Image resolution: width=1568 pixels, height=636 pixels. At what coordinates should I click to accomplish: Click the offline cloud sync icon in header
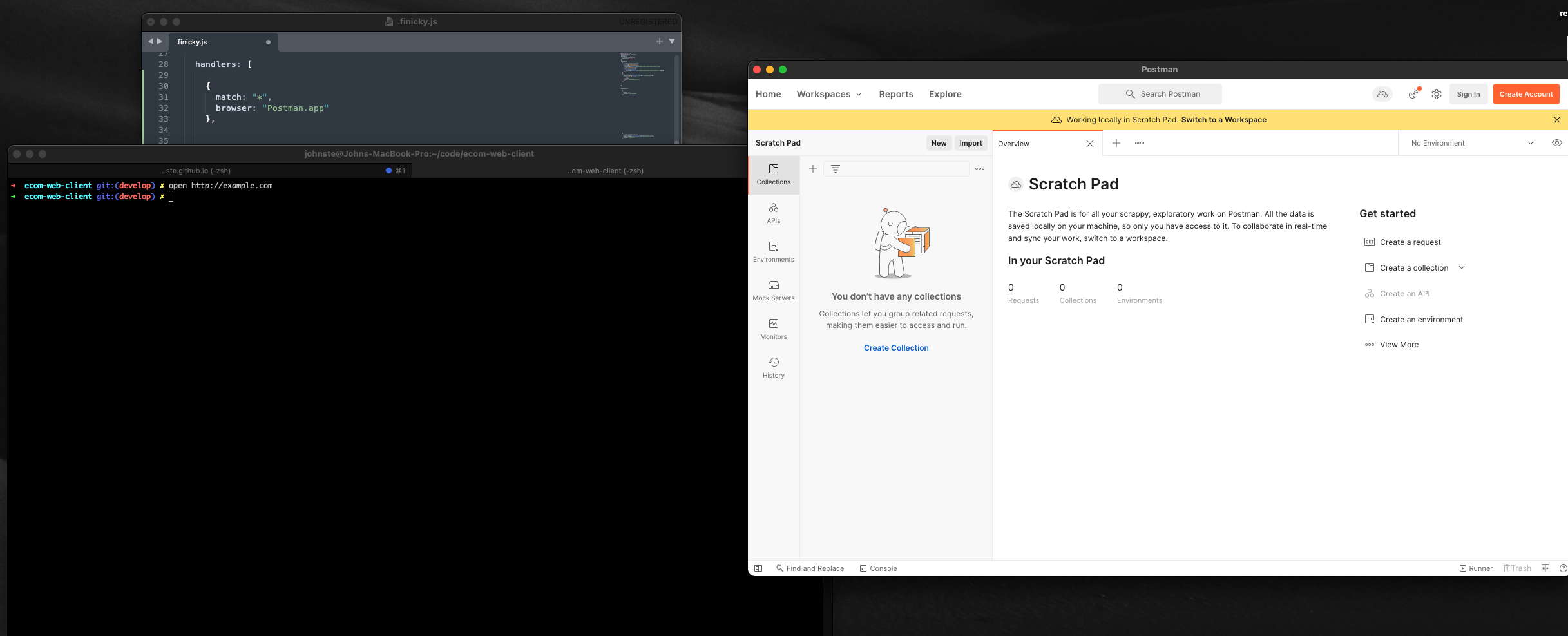pos(1382,94)
